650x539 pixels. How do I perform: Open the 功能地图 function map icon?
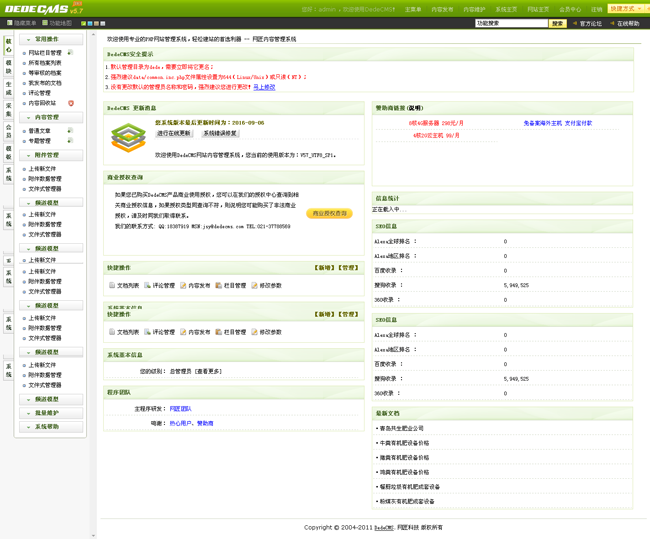click(45, 23)
